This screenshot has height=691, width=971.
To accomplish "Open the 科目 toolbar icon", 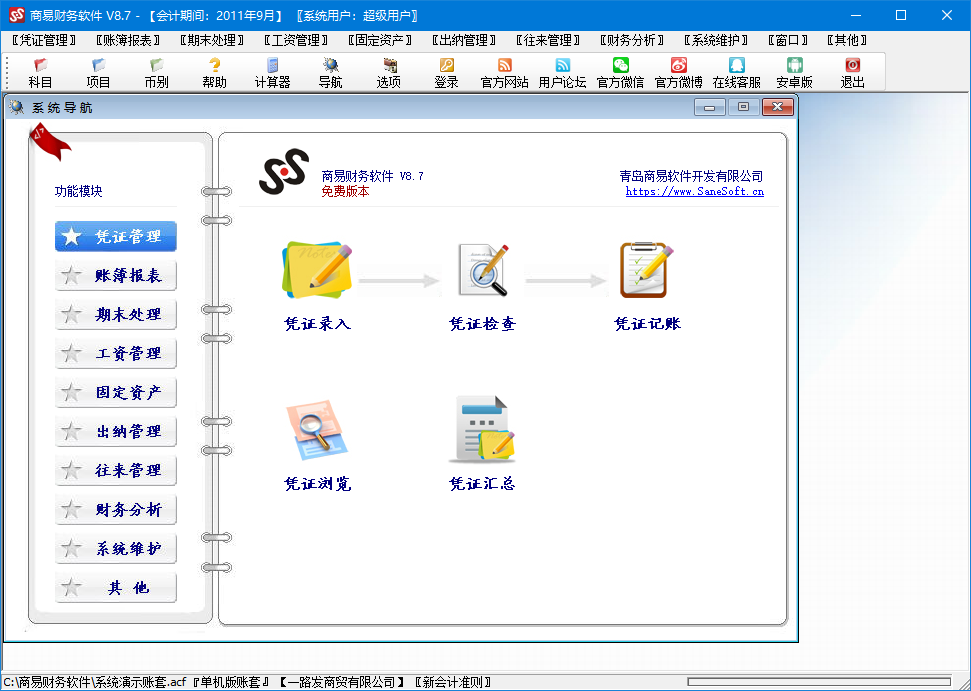I will (40, 72).
